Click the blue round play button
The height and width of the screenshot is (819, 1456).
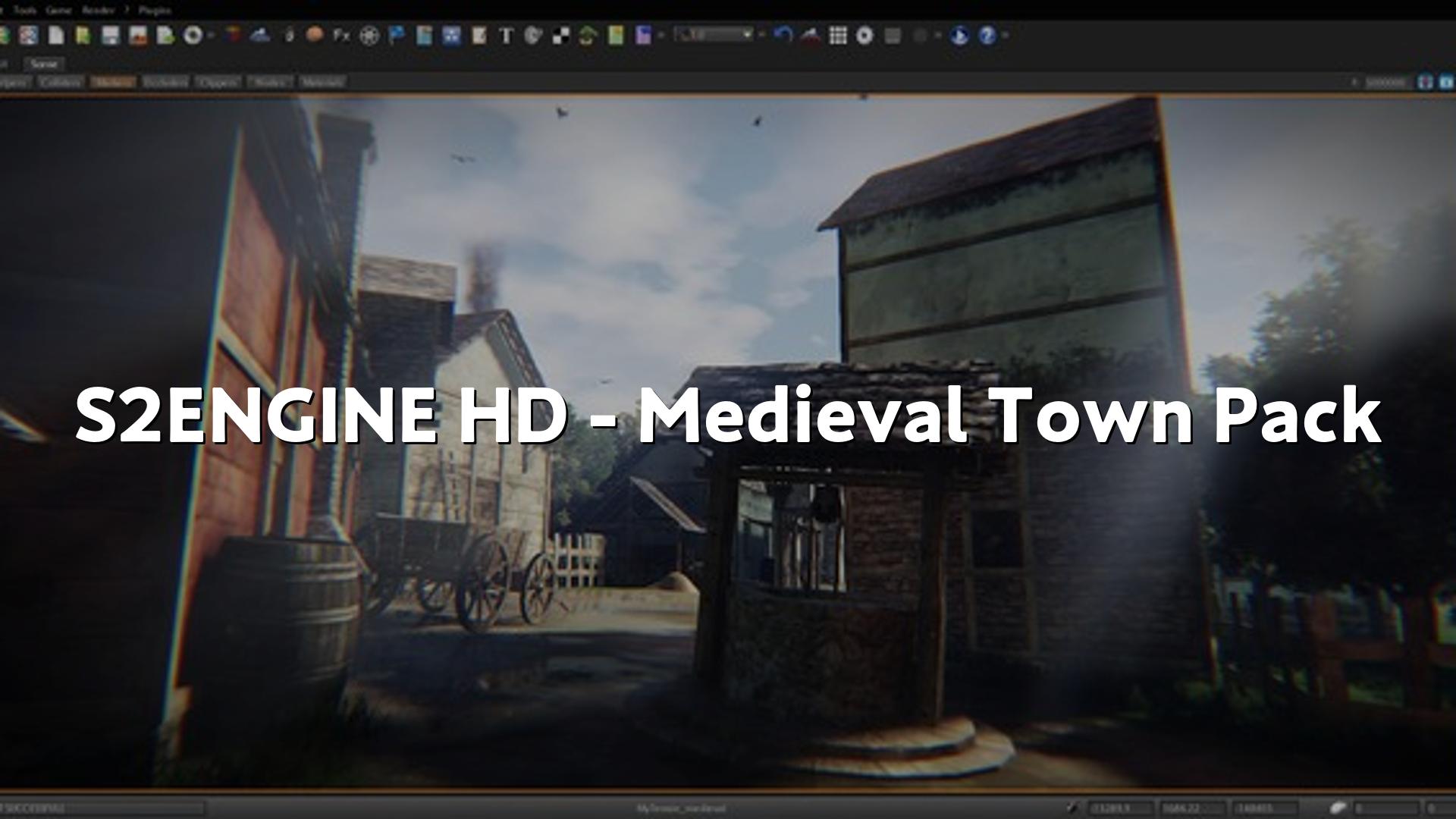pos(959,35)
